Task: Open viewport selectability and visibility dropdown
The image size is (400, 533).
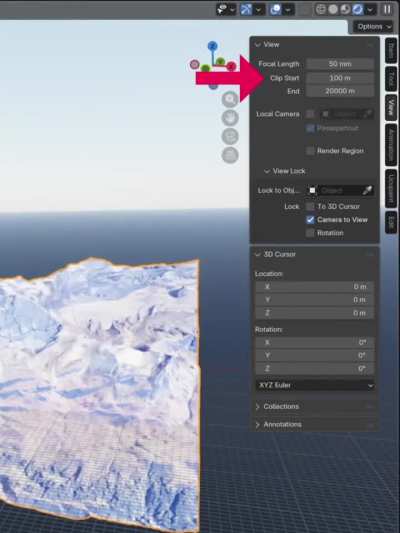Action: coord(226,10)
